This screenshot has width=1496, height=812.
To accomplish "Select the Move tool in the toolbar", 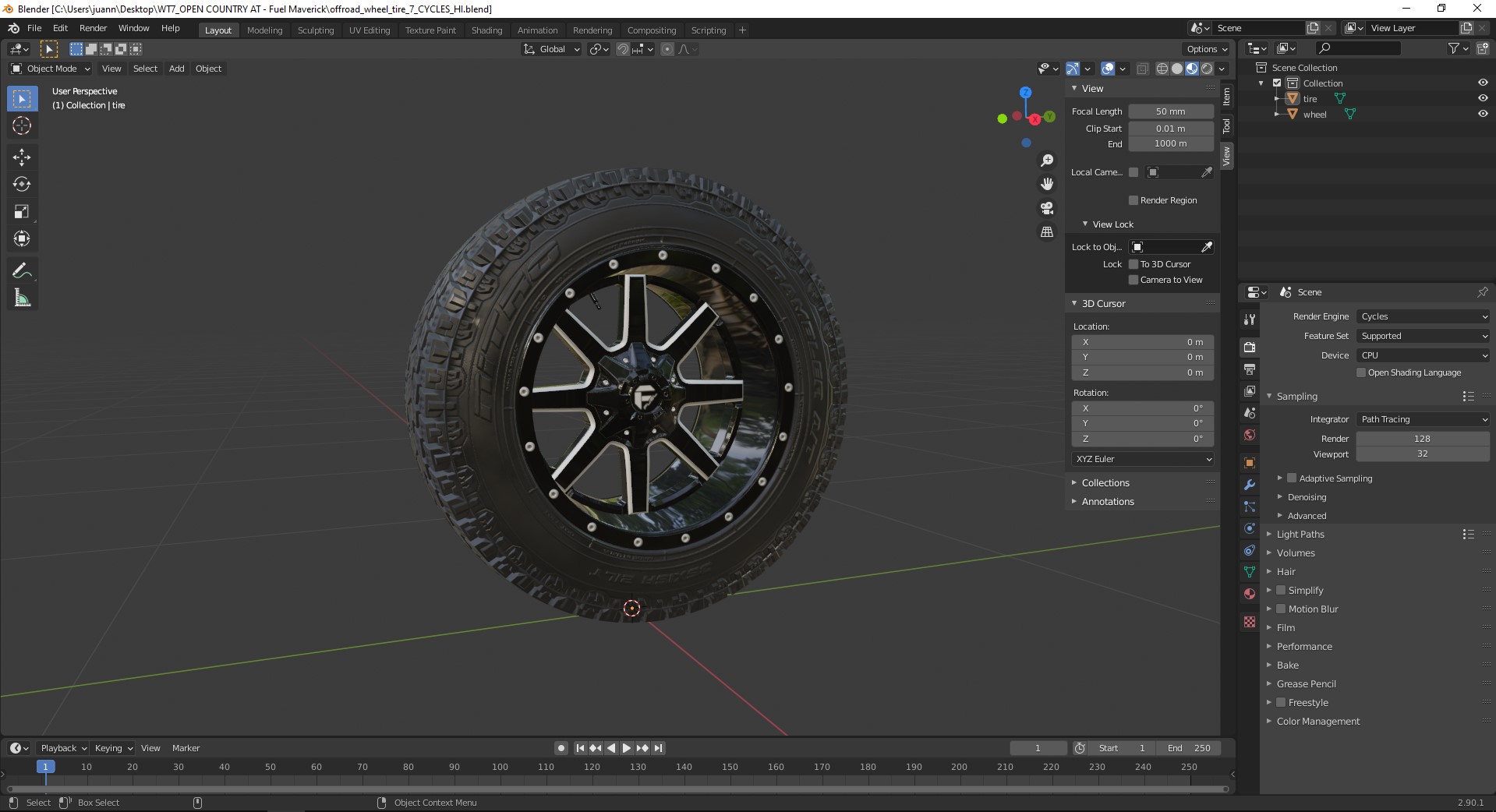I will 22,157.
